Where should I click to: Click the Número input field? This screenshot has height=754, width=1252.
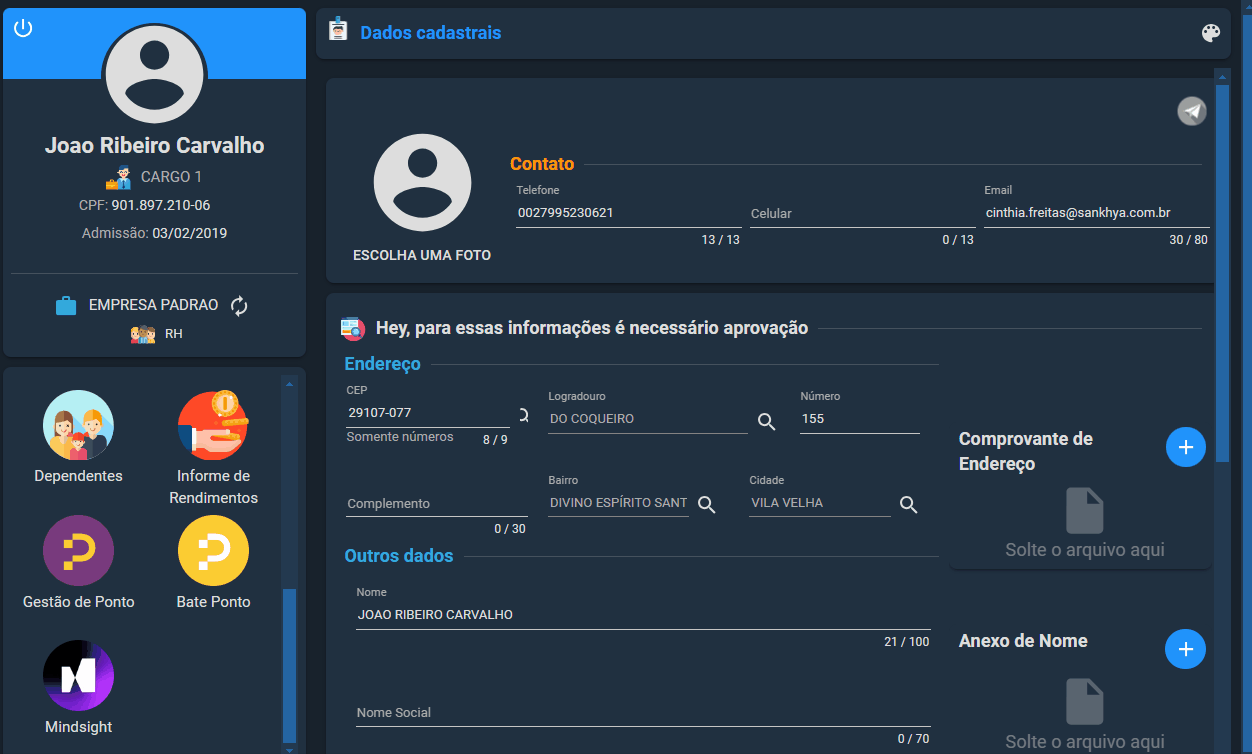[x=860, y=419]
